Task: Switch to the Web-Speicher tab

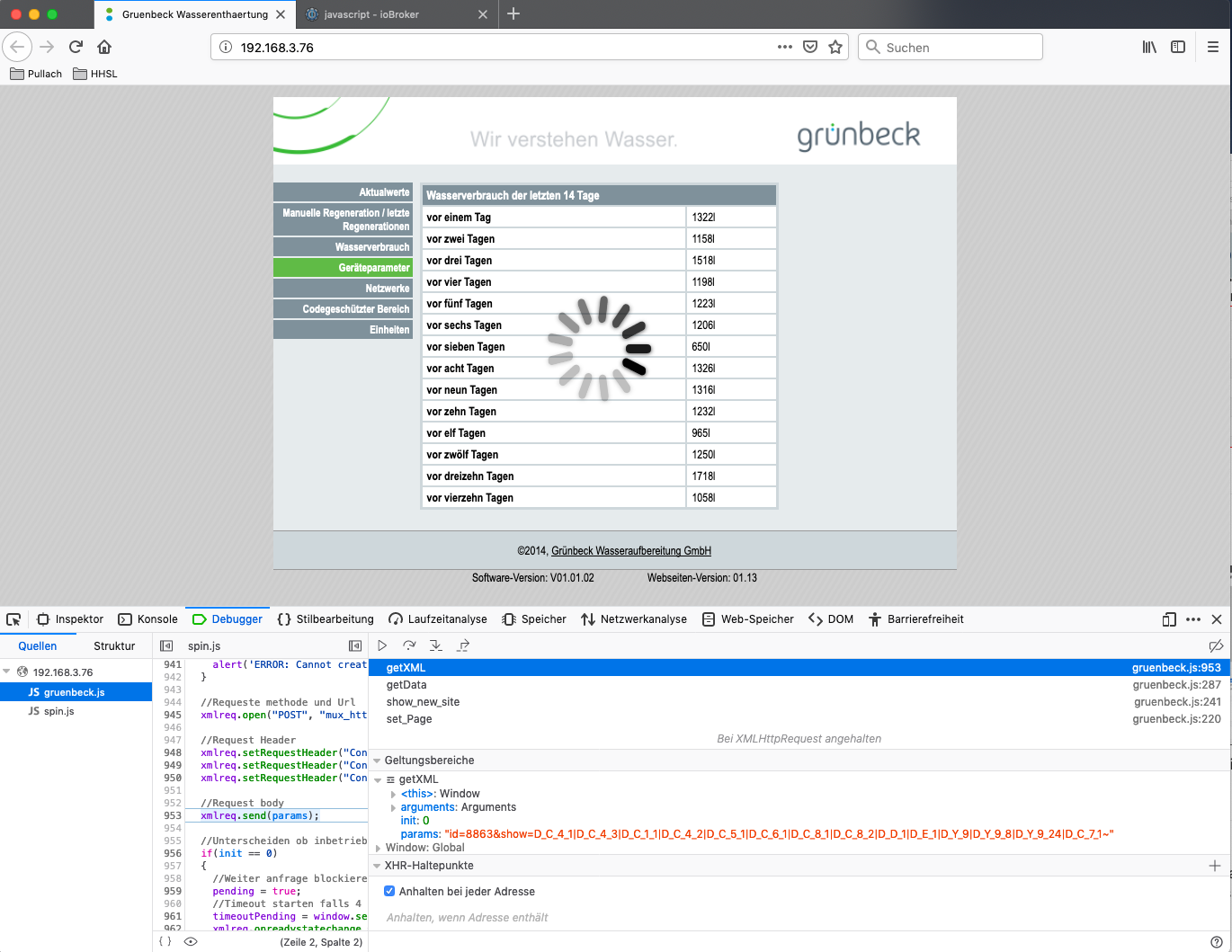Action: (748, 619)
